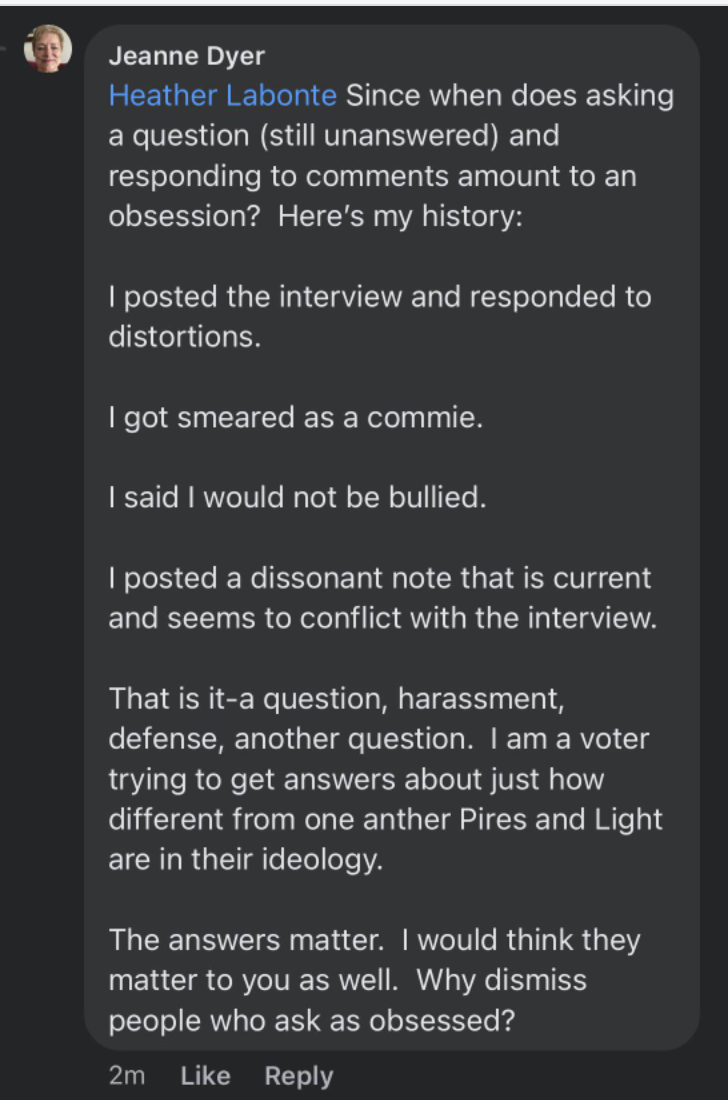Click the "Since when does asking" opening text

point(510,96)
